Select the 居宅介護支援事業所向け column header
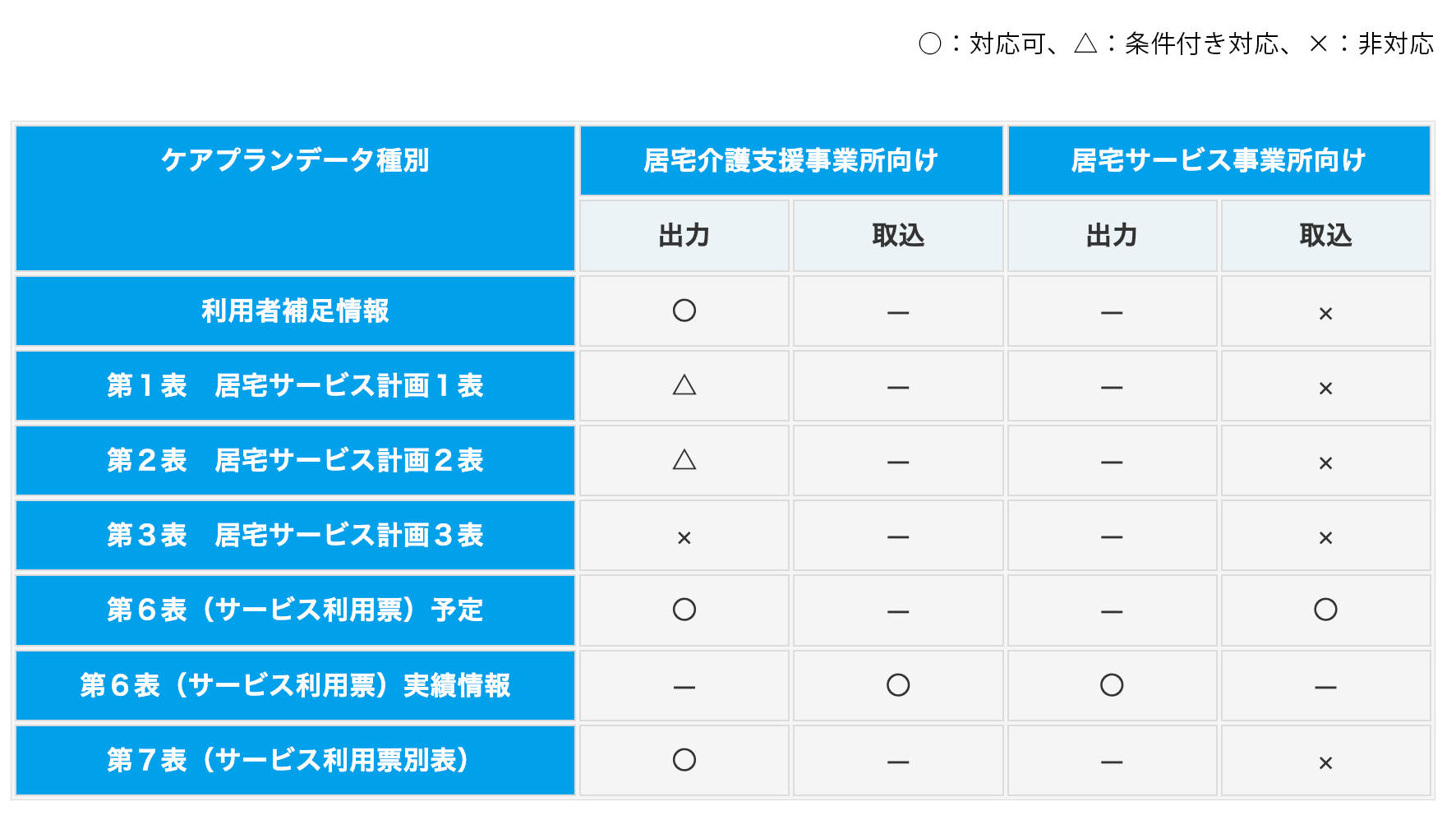 790,160
